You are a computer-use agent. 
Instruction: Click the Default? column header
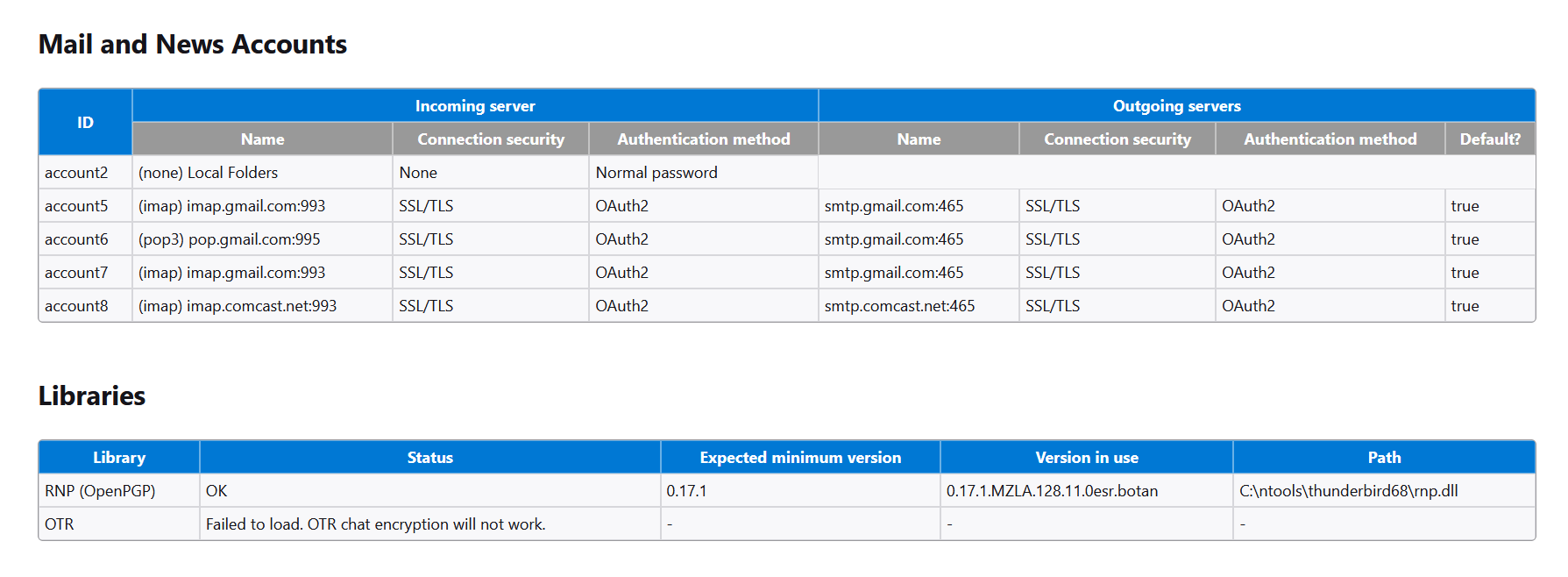[x=1489, y=139]
